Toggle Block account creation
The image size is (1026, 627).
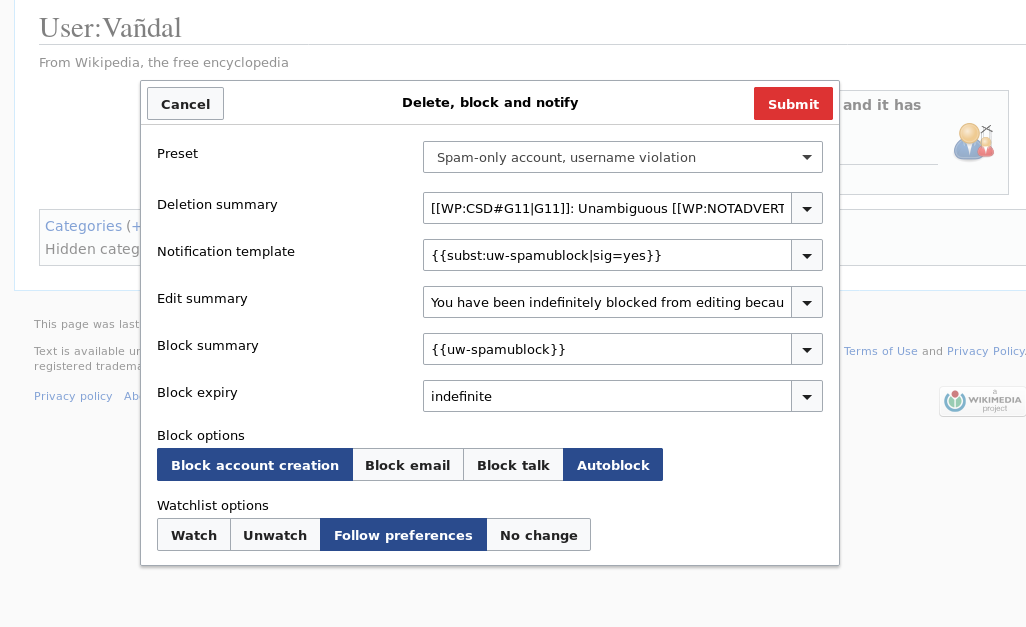[254, 464]
